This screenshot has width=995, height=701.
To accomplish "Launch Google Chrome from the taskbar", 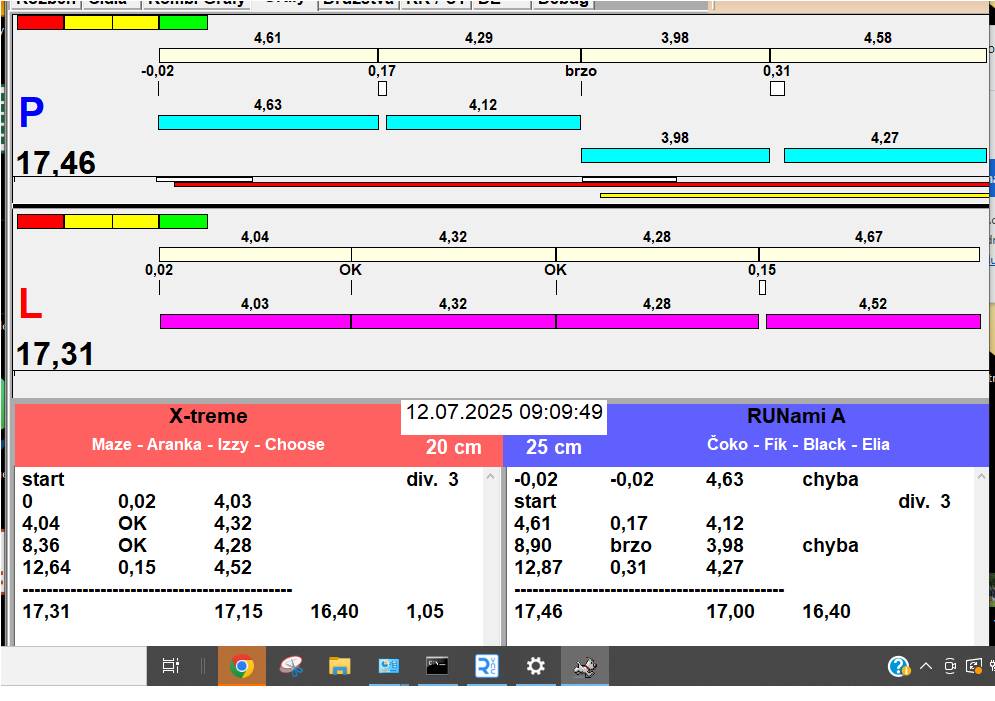I will coord(242,666).
